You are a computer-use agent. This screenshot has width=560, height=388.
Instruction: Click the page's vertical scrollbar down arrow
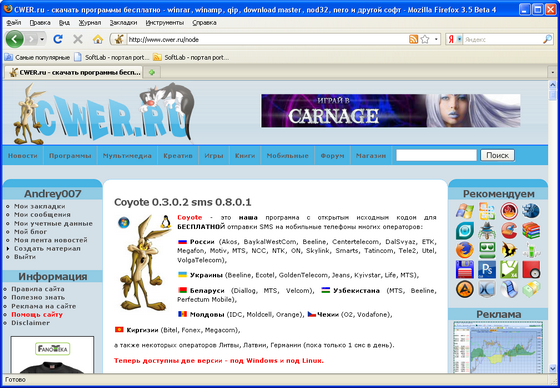coord(552,368)
